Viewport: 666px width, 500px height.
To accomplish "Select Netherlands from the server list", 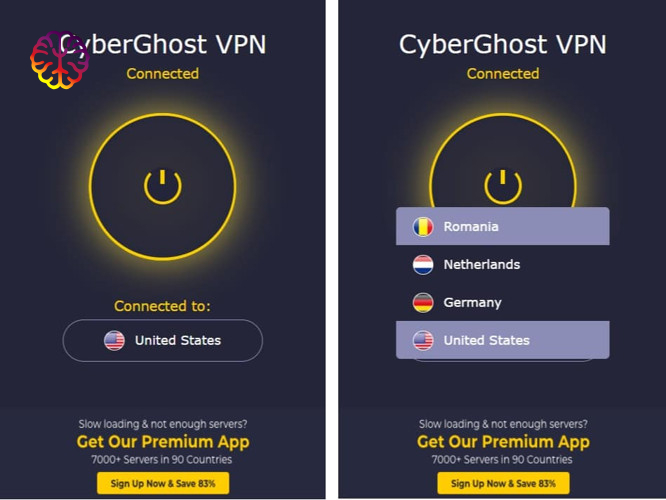I will tap(502, 264).
